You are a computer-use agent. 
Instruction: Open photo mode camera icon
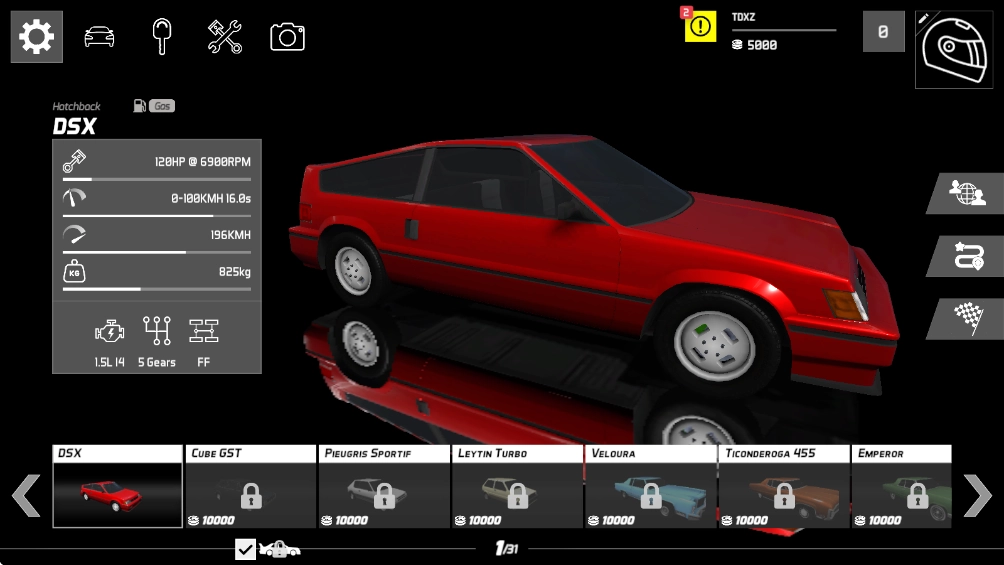coord(287,37)
